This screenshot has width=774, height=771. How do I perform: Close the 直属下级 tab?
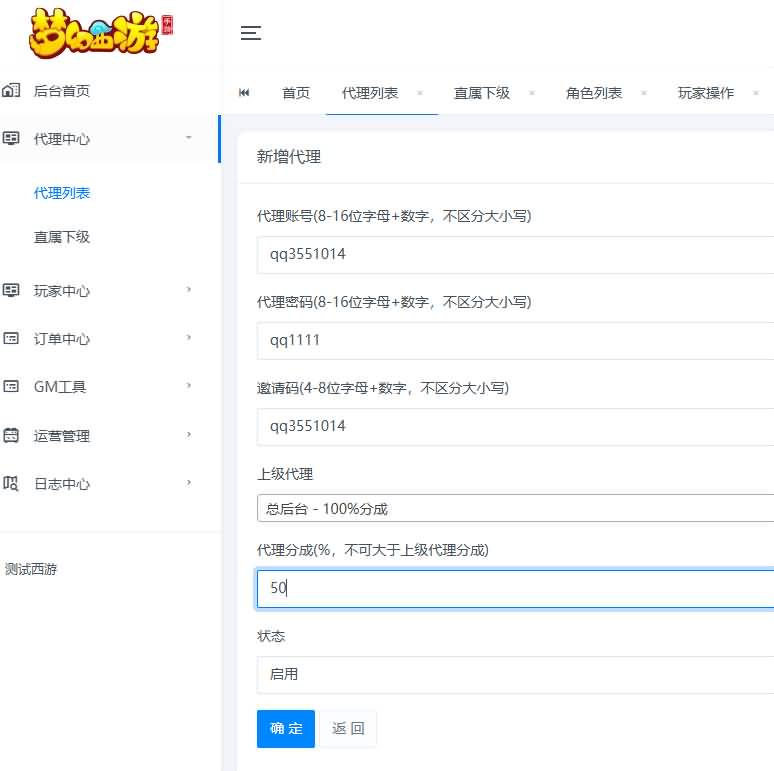[532, 92]
